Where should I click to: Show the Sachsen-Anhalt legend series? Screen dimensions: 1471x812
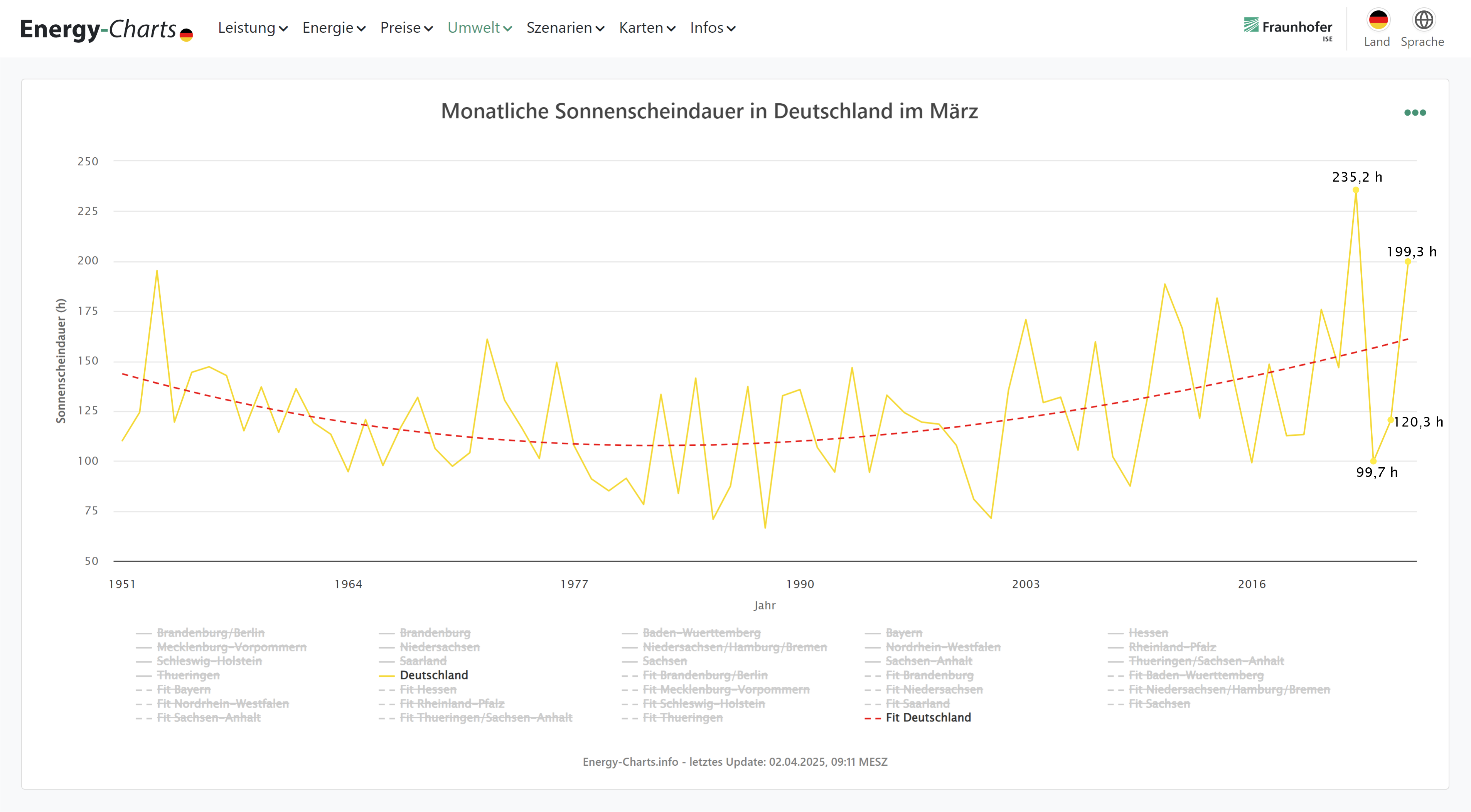(x=919, y=661)
